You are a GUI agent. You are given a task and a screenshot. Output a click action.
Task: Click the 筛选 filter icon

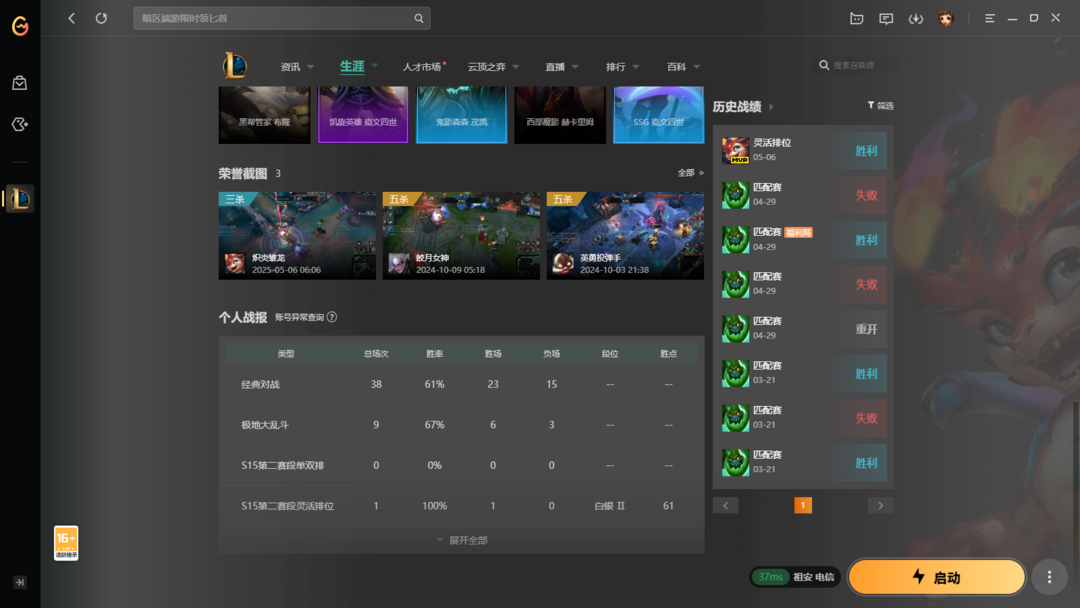871,105
